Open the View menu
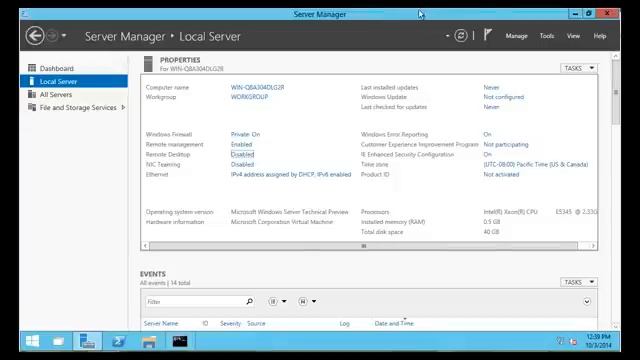The height and width of the screenshot is (360, 640). click(x=573, y=36)
